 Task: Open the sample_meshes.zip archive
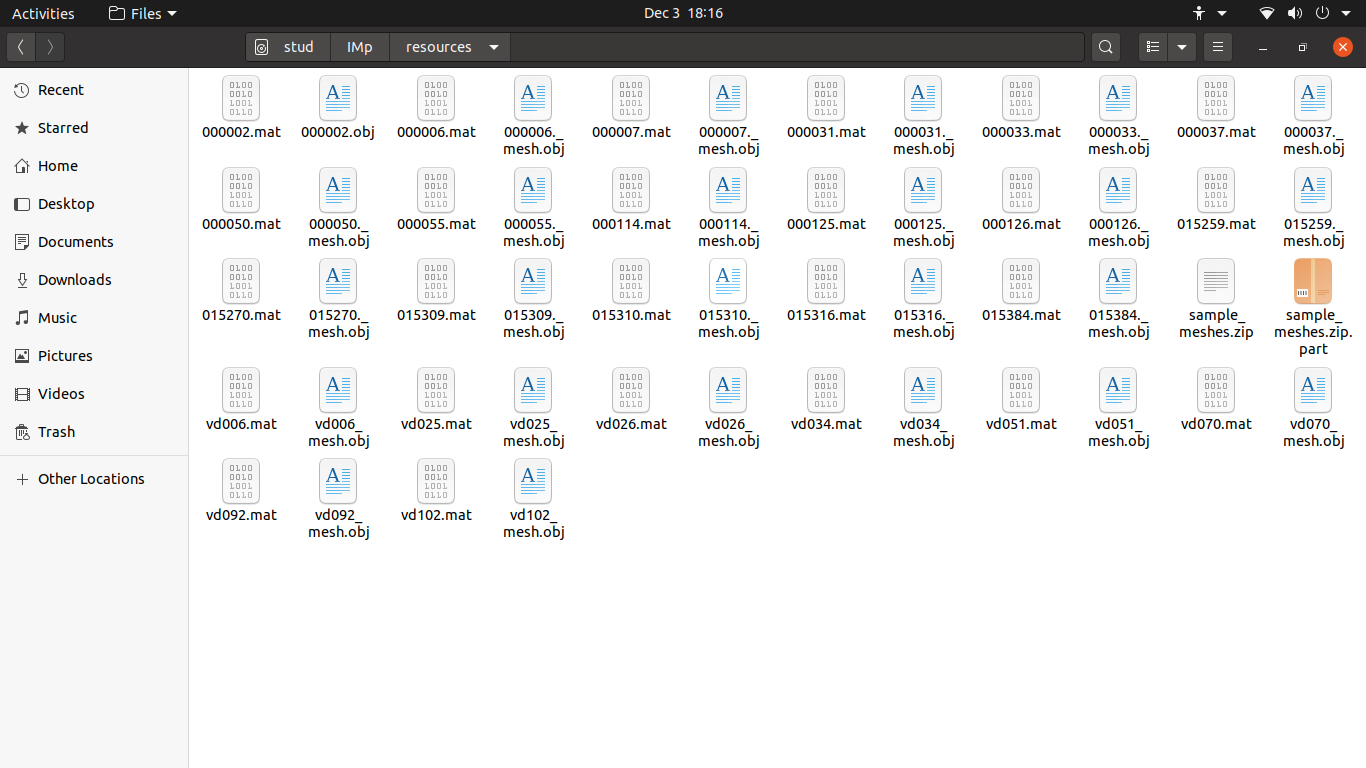1215,281
